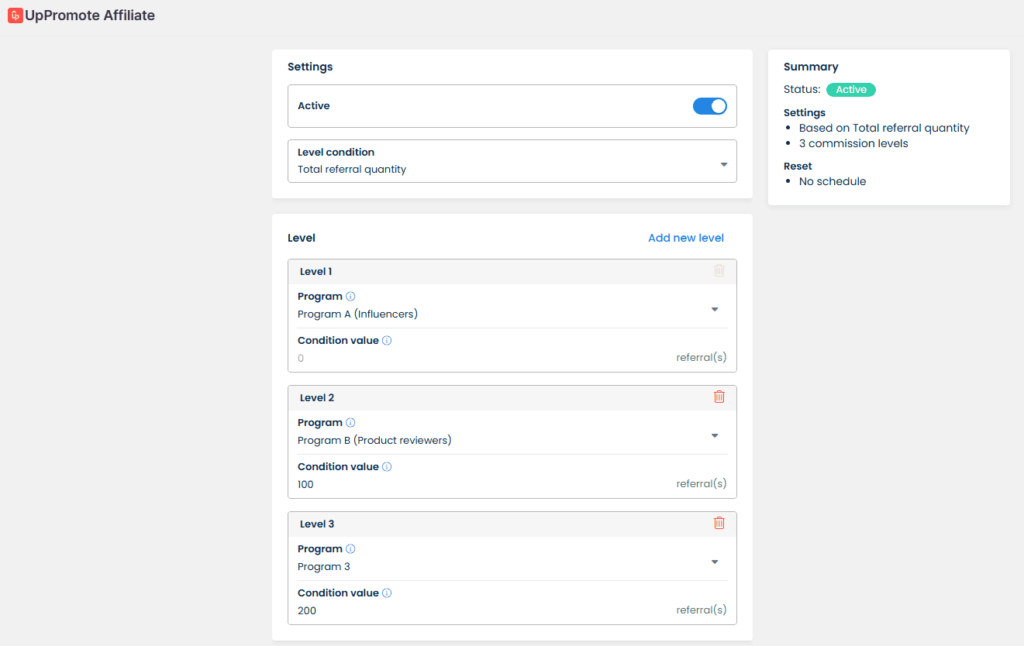Click the Level 3 condition value field
This screenshot has height=646, width=1024.
pyautogui.click(x=480, y=610)
